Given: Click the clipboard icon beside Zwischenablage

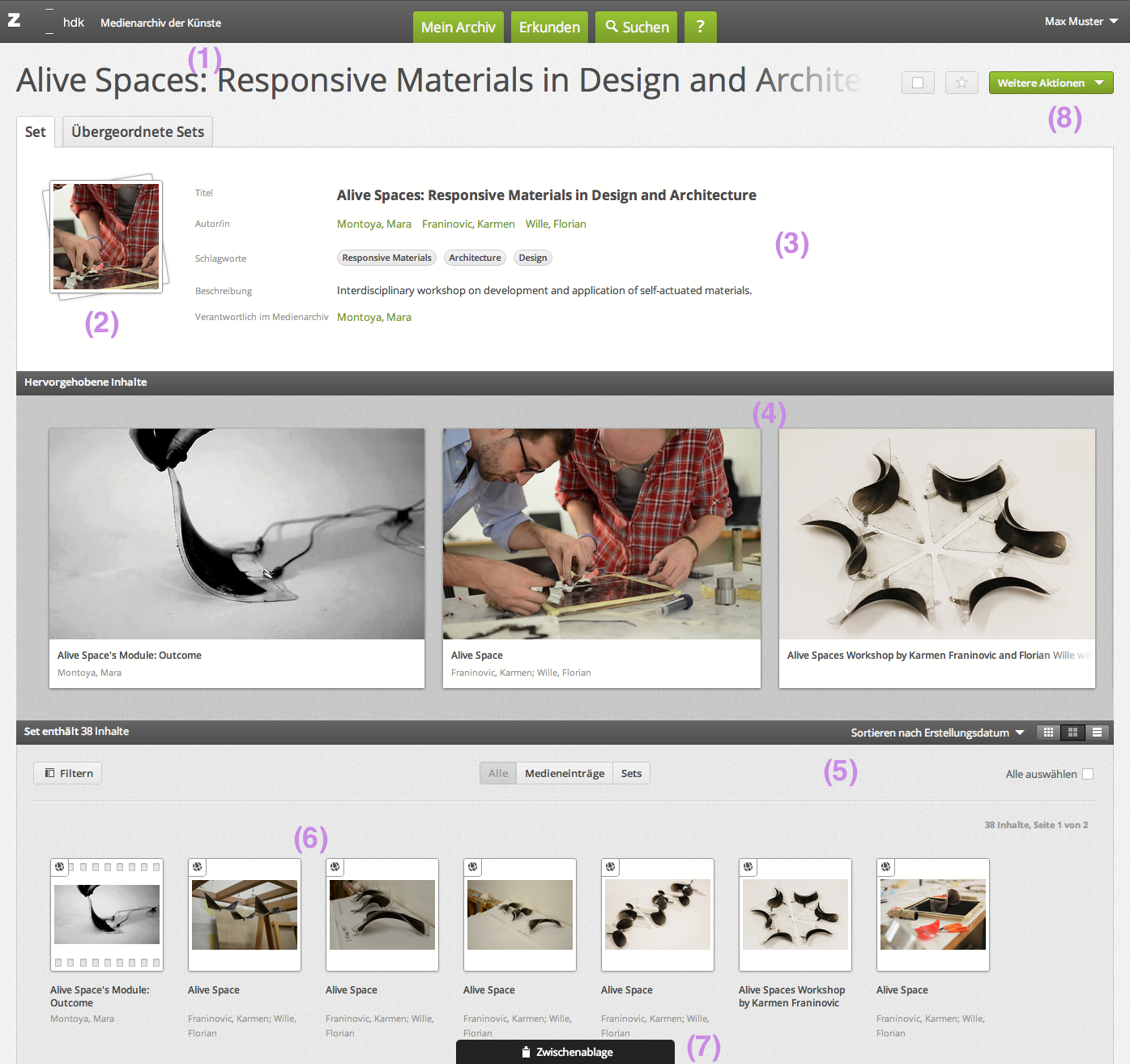Looking at the screenshot, I should [x=525, y=1052].
